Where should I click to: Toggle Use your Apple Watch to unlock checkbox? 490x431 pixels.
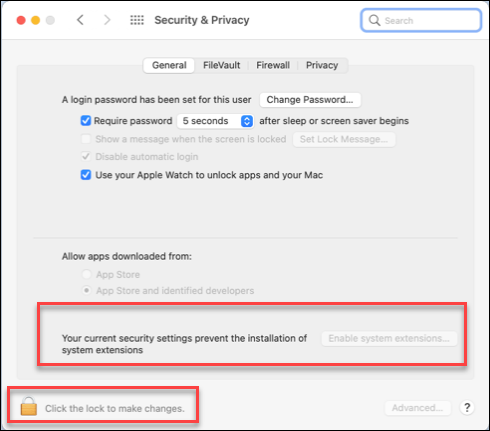pos(86,175)
